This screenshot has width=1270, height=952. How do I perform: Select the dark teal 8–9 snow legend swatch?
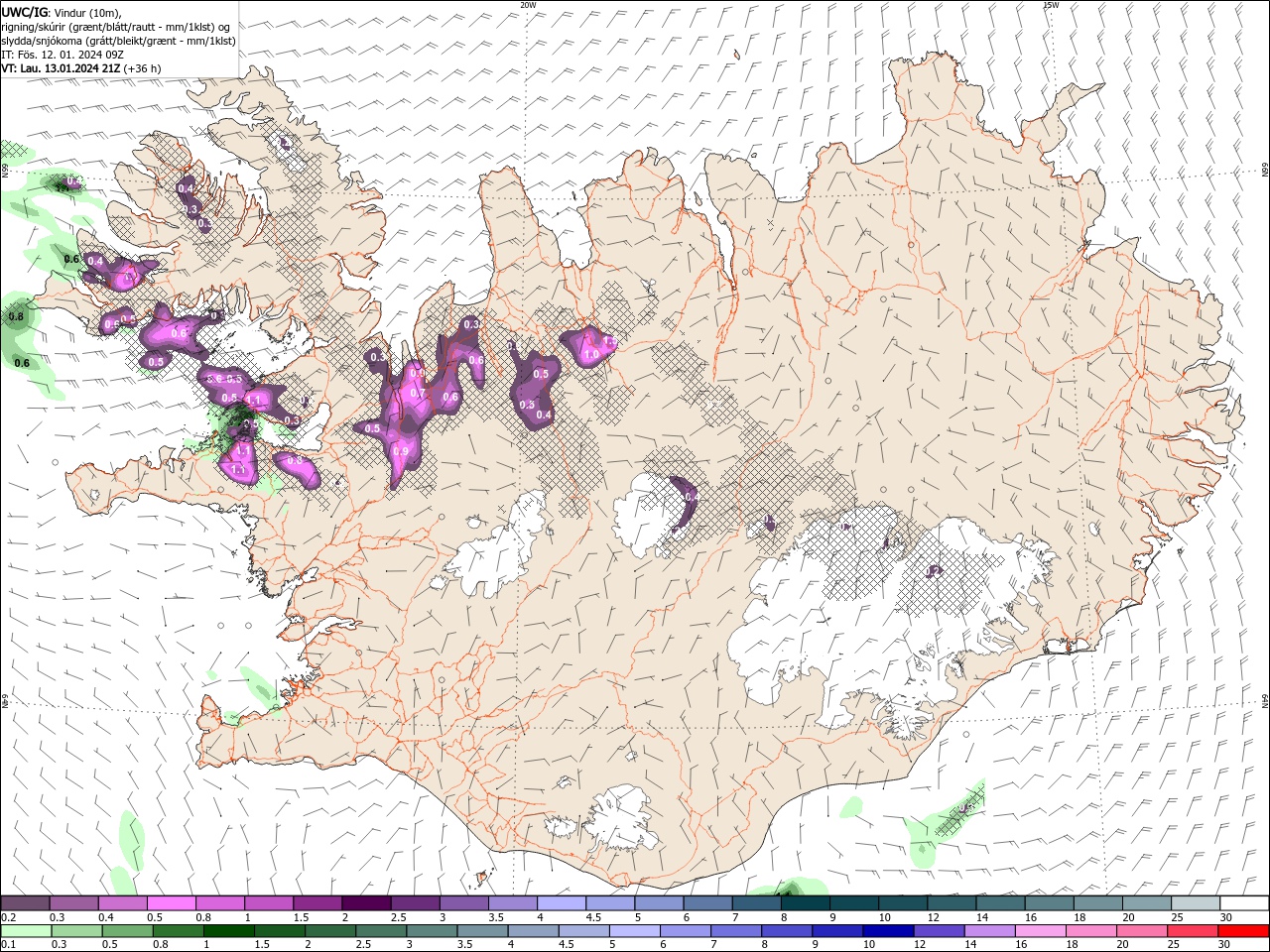click(806, 903)
